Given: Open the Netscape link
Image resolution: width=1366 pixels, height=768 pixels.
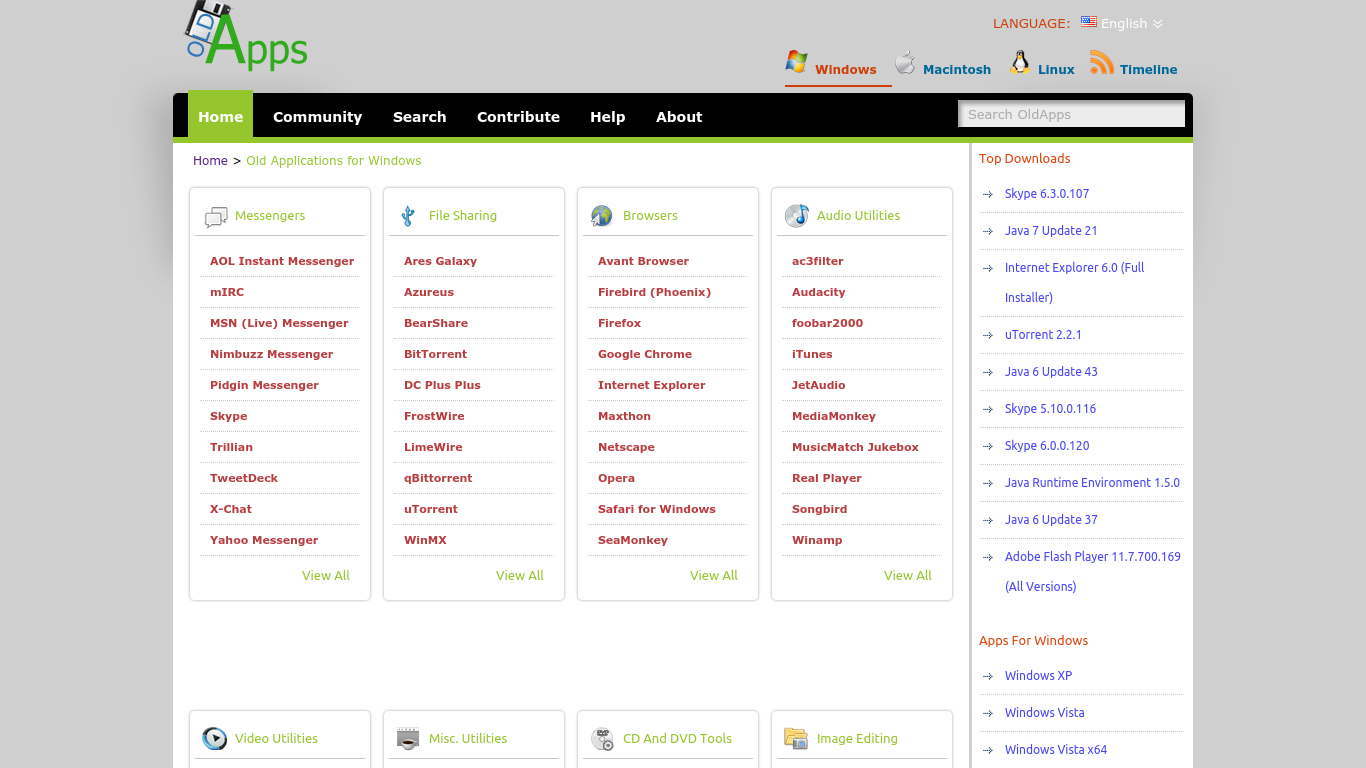Looking at the screenshot, I should (x=626, y=447).
